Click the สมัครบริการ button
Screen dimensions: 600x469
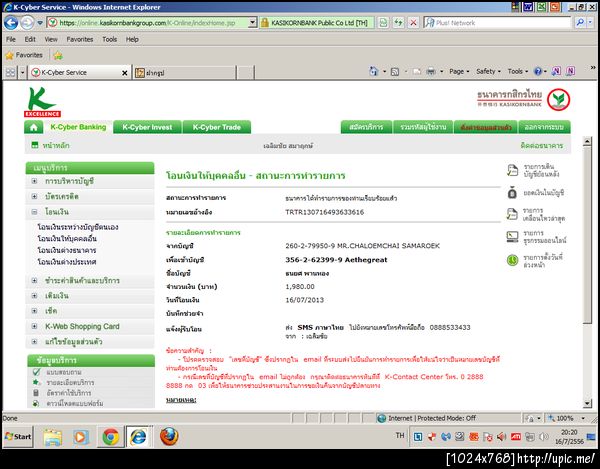pos(366,127)
